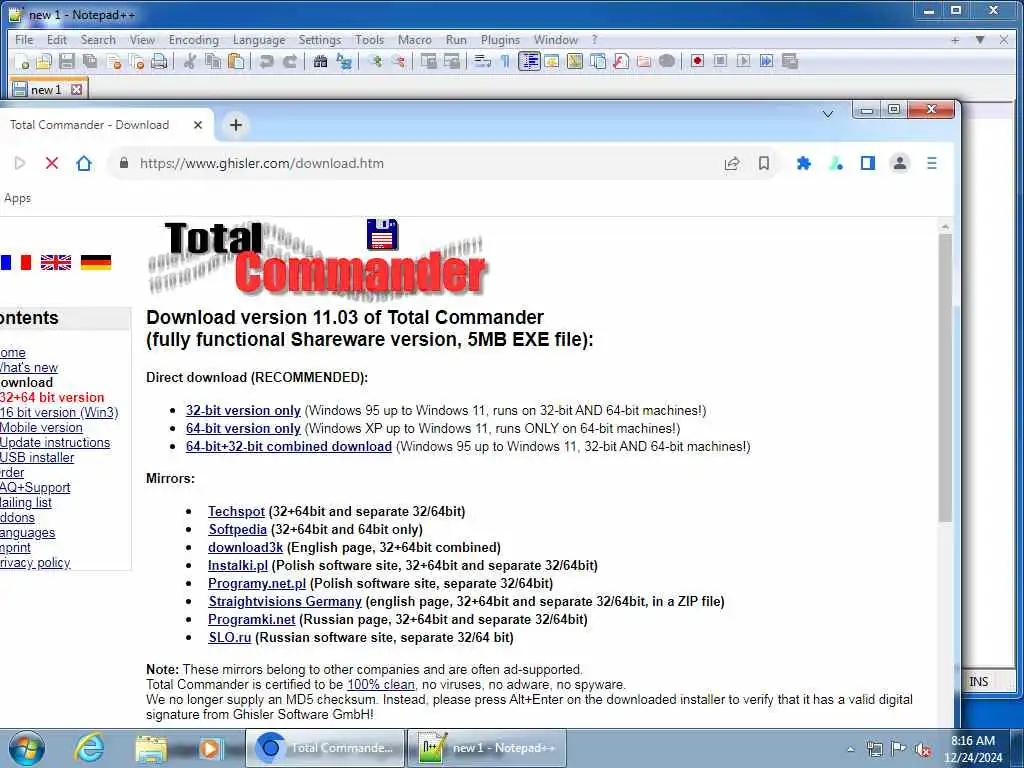1024x768 pixels.
Task: Bookmark this page icon
Action: coord(763,163)
